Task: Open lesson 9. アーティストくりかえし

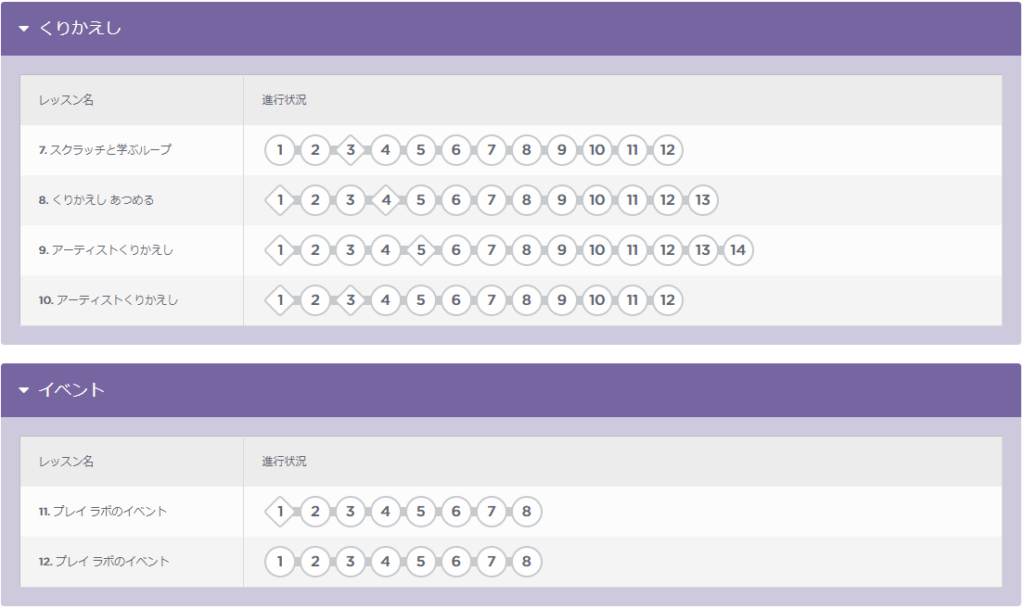Action: (x=106, y=250)
